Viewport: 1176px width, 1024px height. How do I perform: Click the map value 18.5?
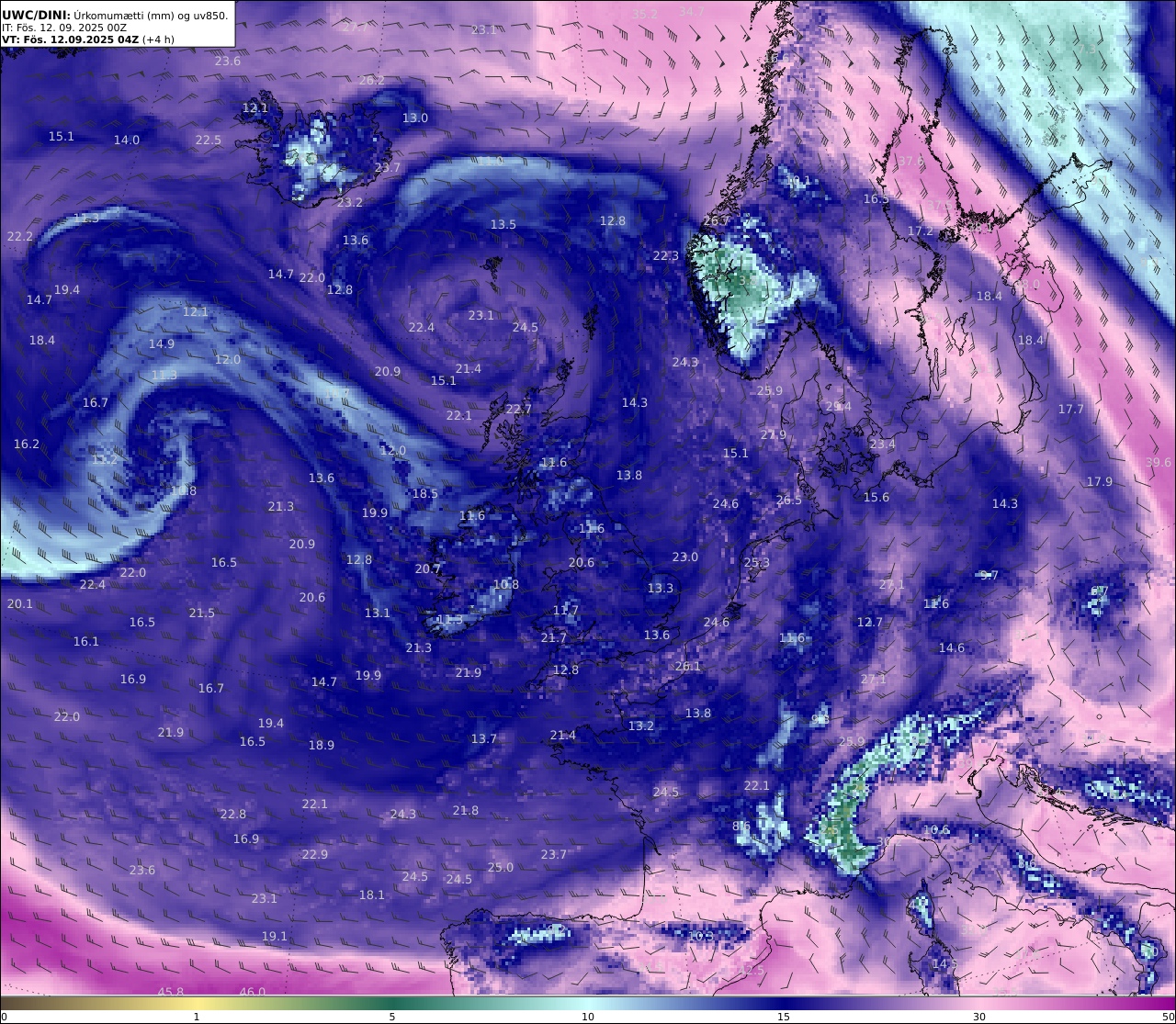coord(425,494)
